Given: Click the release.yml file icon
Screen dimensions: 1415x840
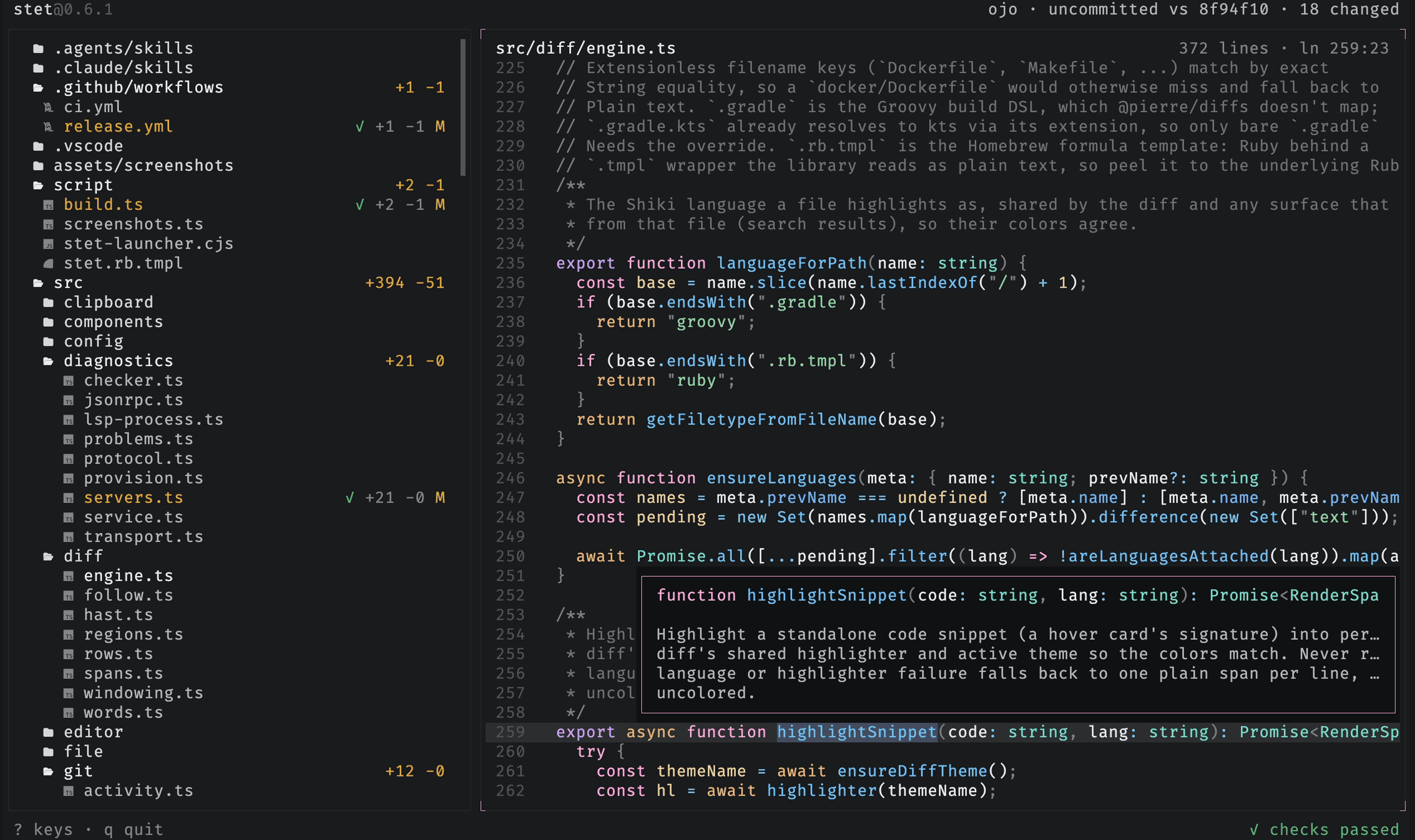Looking at the screenshot, I should pos(49,127).
